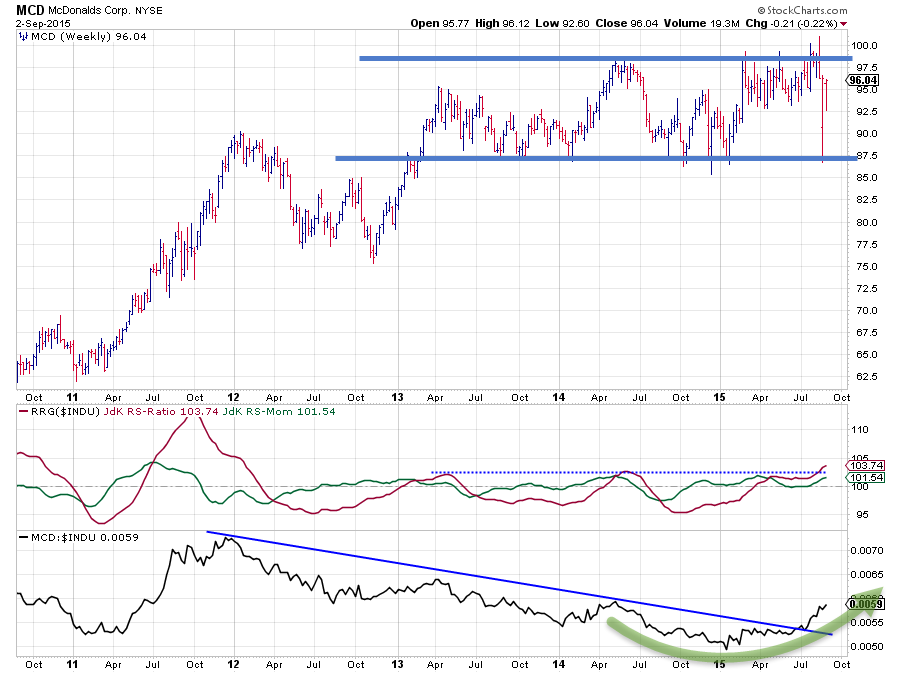The image size is (900, 673).
Task: Click the 0.0059 relative strength value tag
Action: [866, 604]
